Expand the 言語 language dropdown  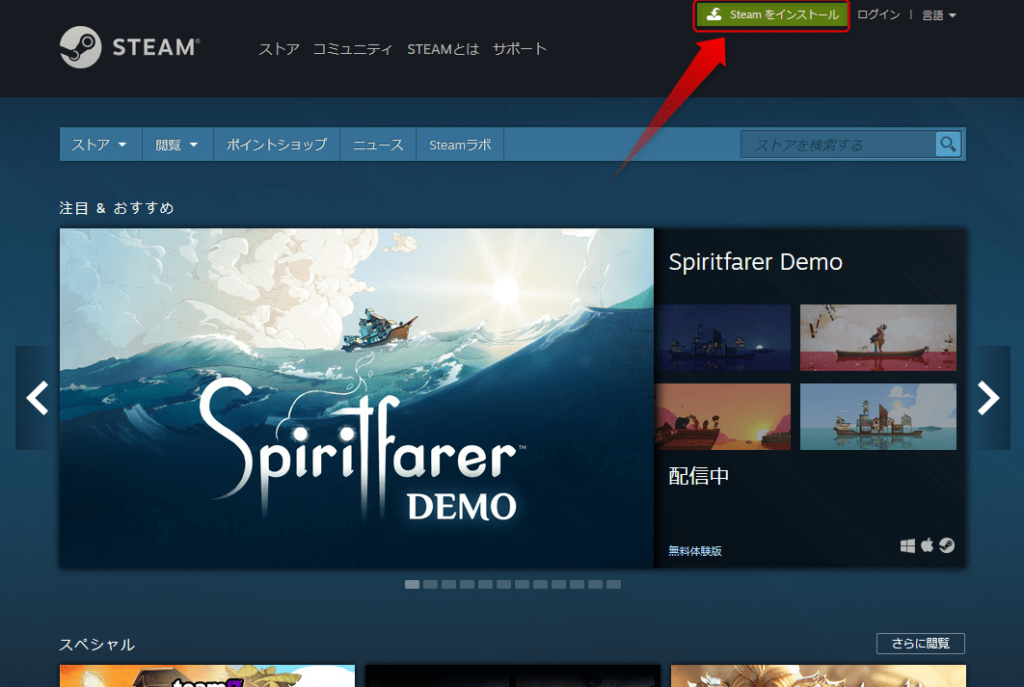[x=938, y=15]
